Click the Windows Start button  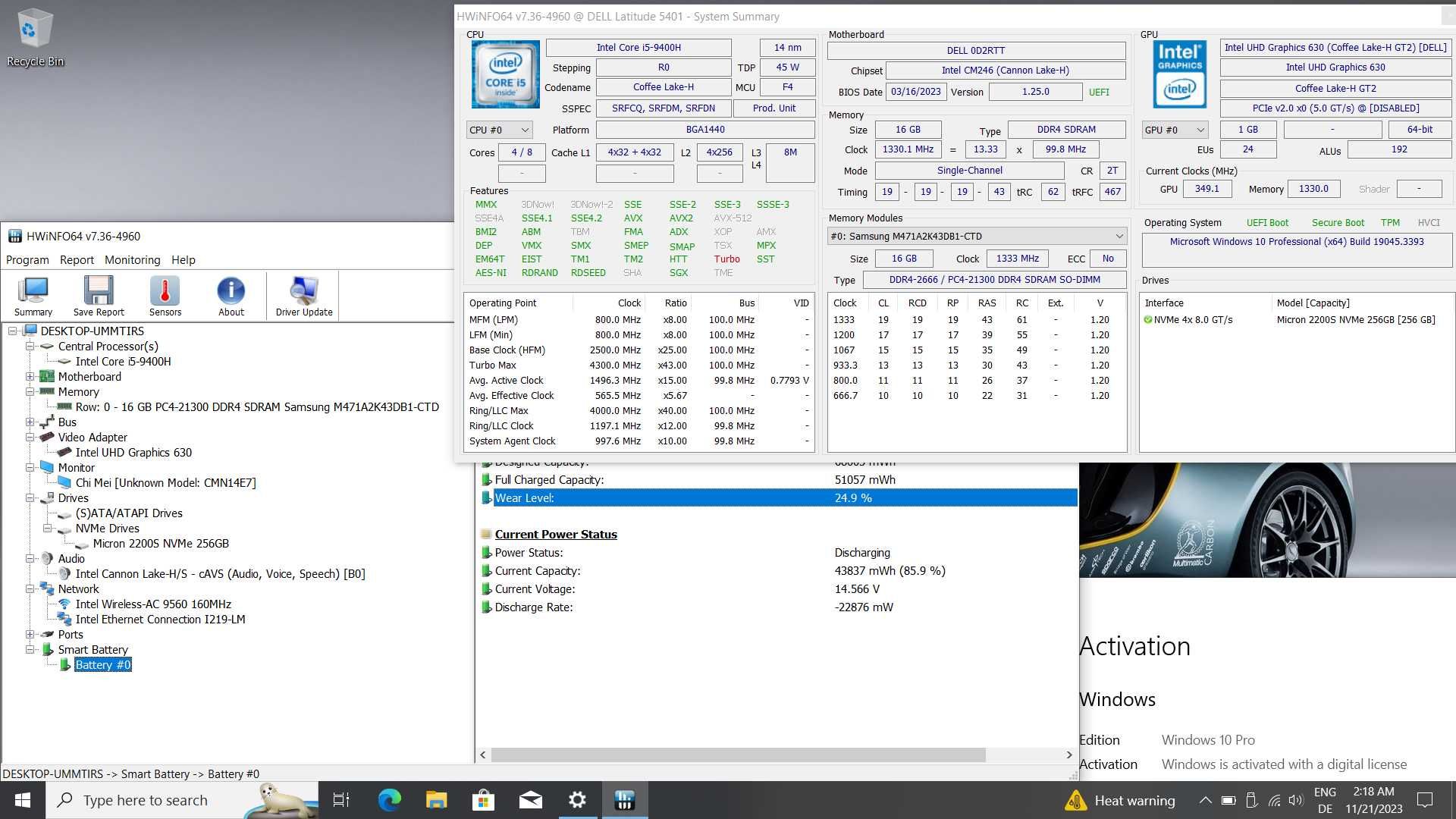[23, 800]
